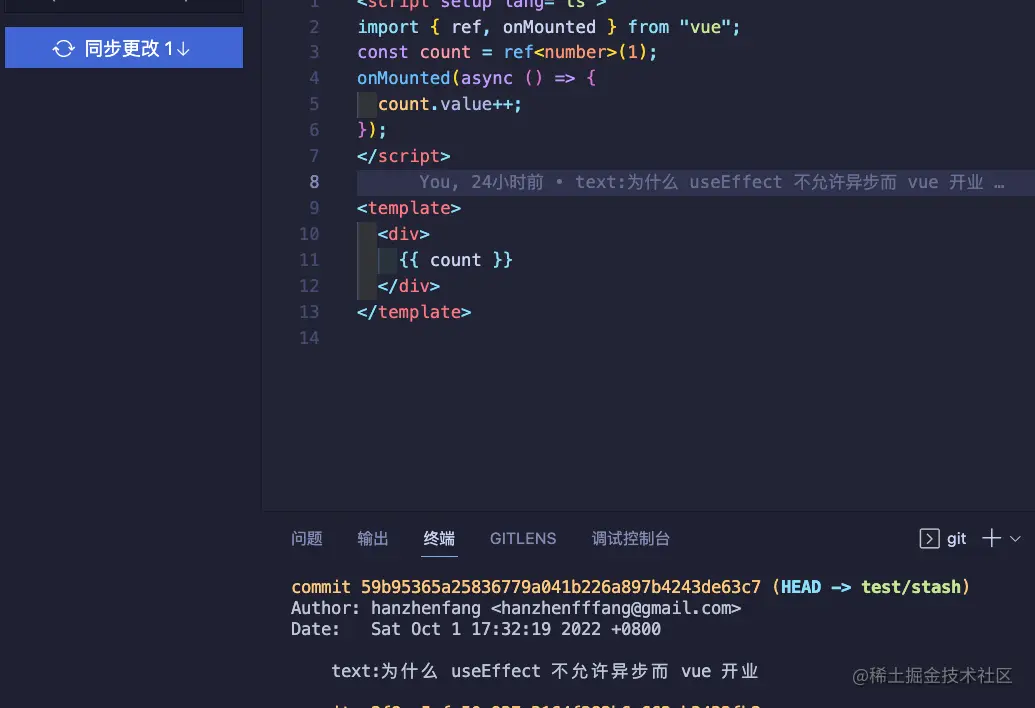Click the <div> tag on line 10
Viewport: 1035px width, 708px height.
point(403,234)
